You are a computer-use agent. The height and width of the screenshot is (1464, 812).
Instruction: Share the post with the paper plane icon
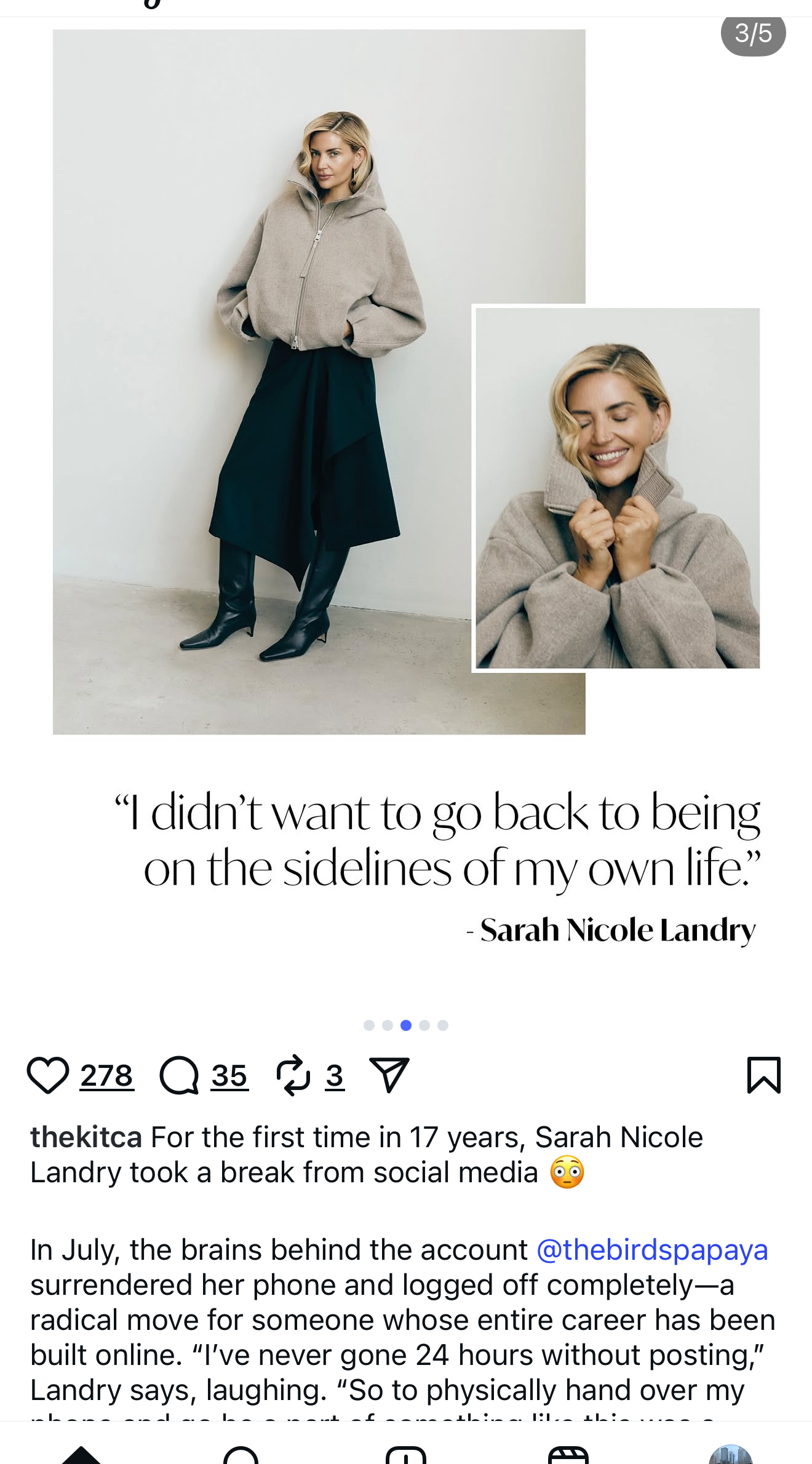[x=389, y=1075]
